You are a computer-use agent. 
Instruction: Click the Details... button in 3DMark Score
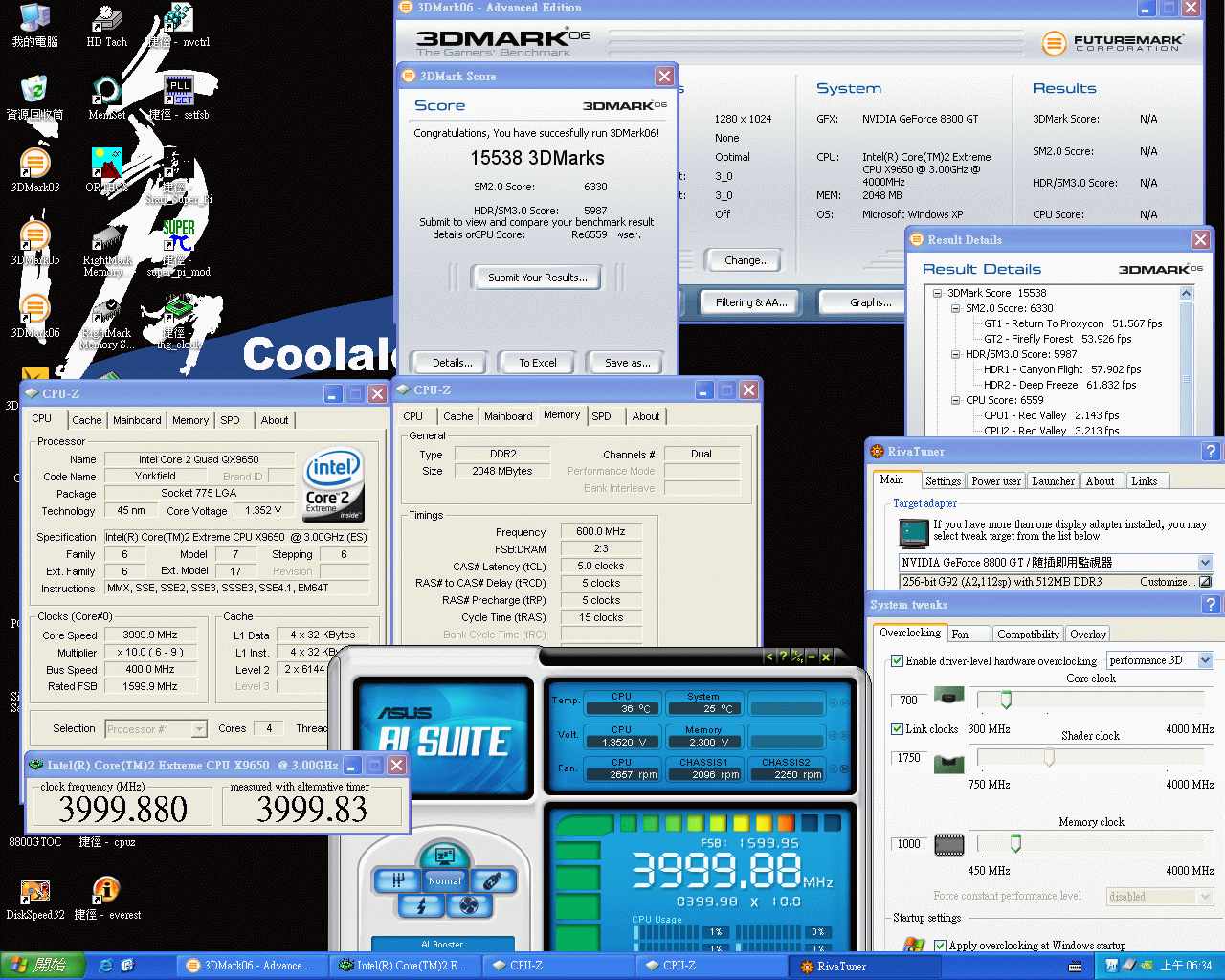click(453, 363)
